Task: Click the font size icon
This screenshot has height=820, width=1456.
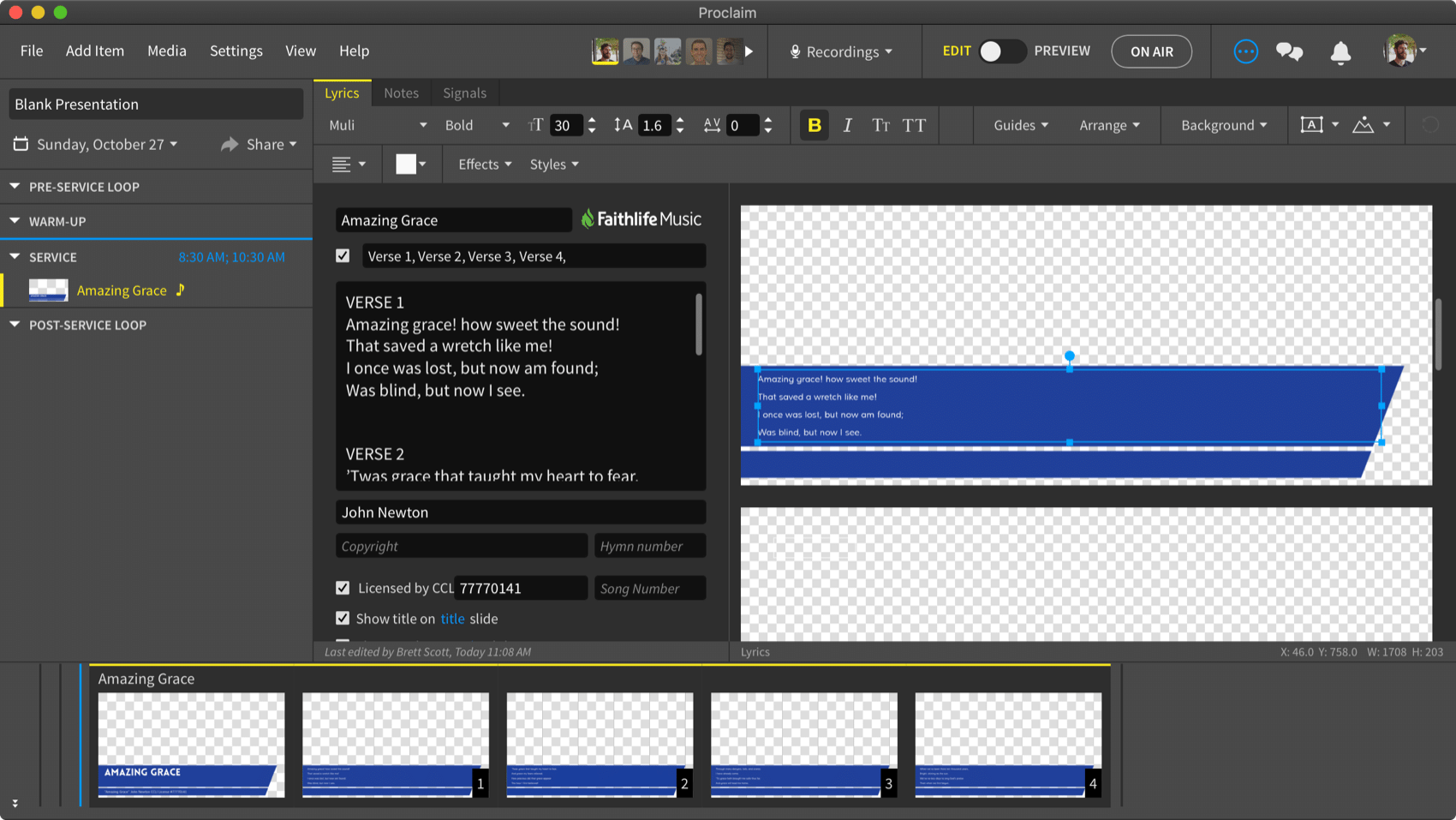Action: point(535,125)
